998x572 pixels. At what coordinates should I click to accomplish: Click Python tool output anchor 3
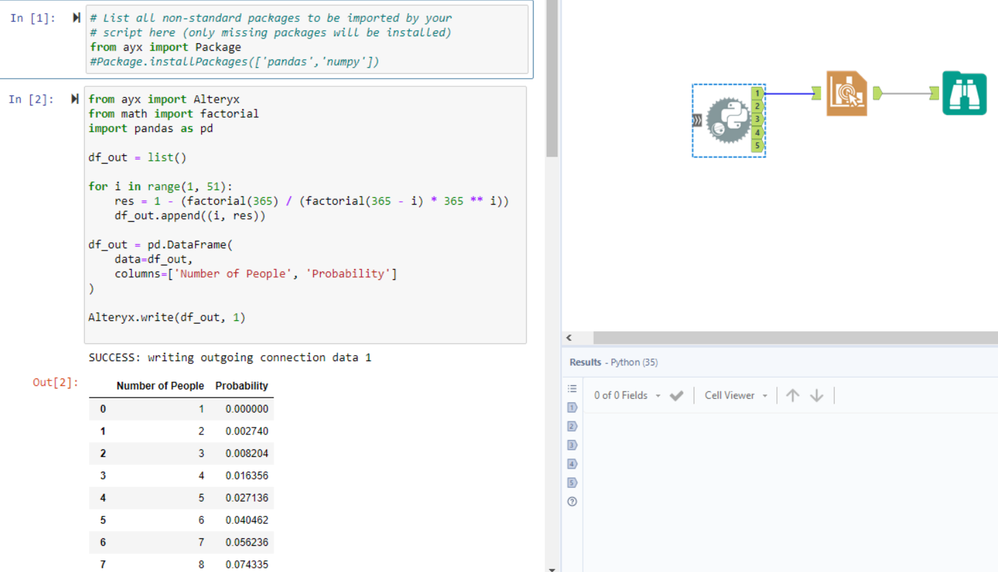757,120
